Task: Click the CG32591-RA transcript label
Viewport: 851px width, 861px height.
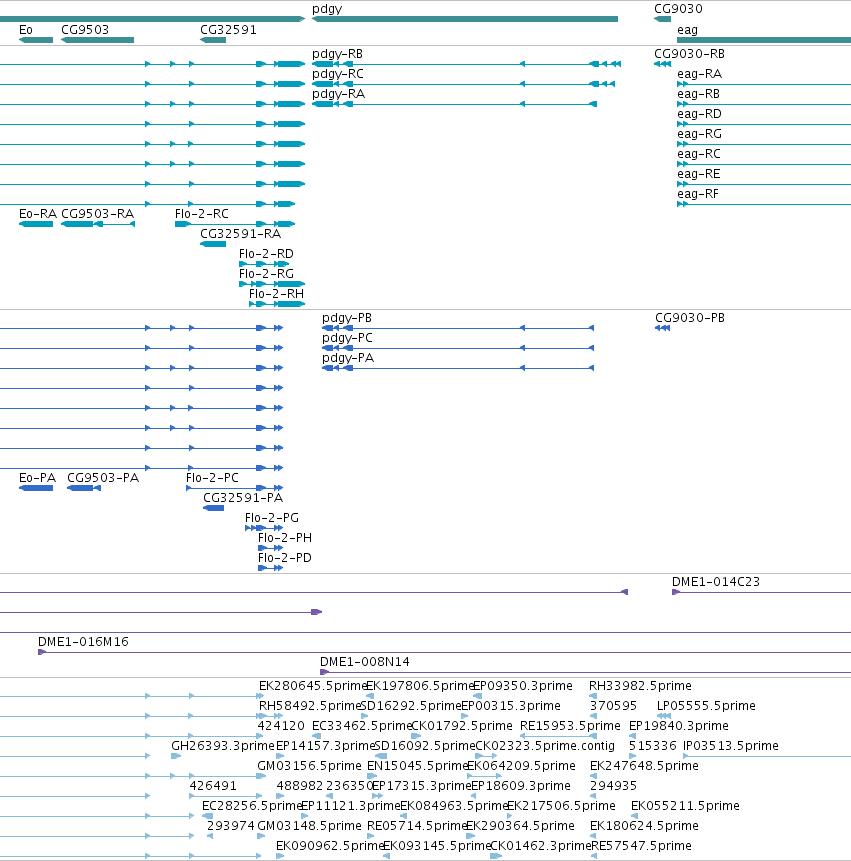Action: coord(240,234)
